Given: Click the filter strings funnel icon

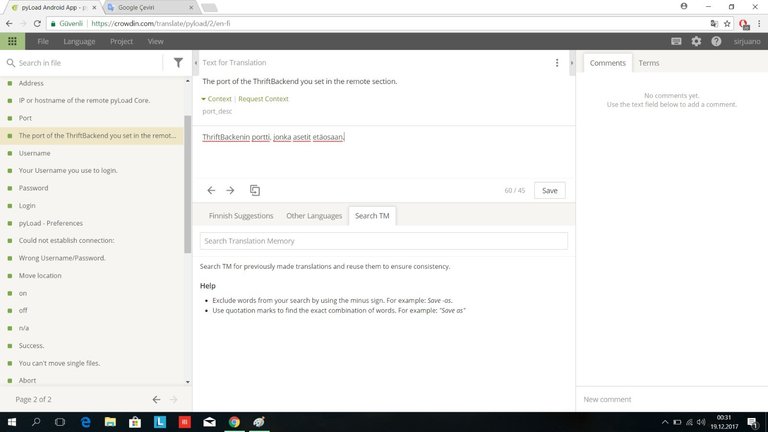Looking at the screenshot, I should click(x=178, y=63).
